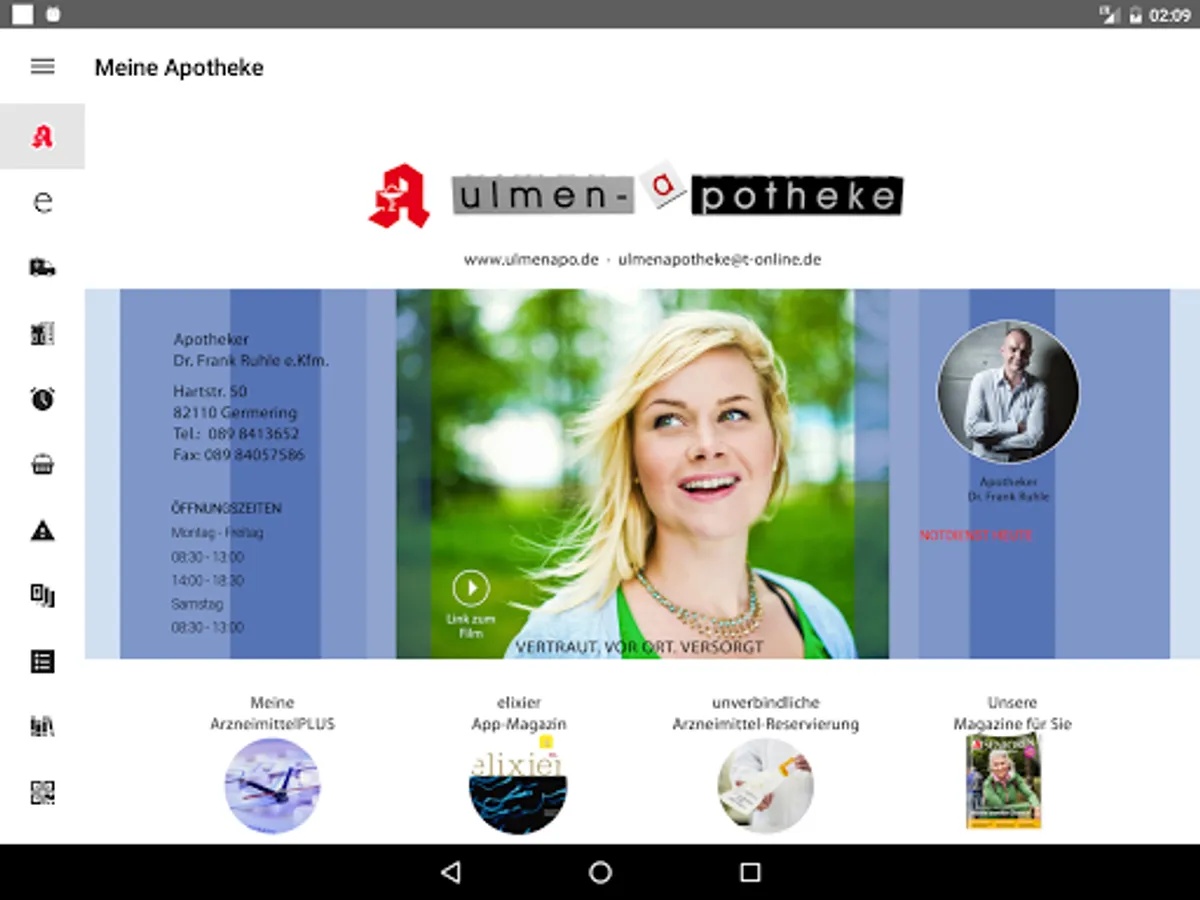This screenshot has height=900, width=1200.
Task: Click the blonde woman banner image
Action: coord(642,474)
